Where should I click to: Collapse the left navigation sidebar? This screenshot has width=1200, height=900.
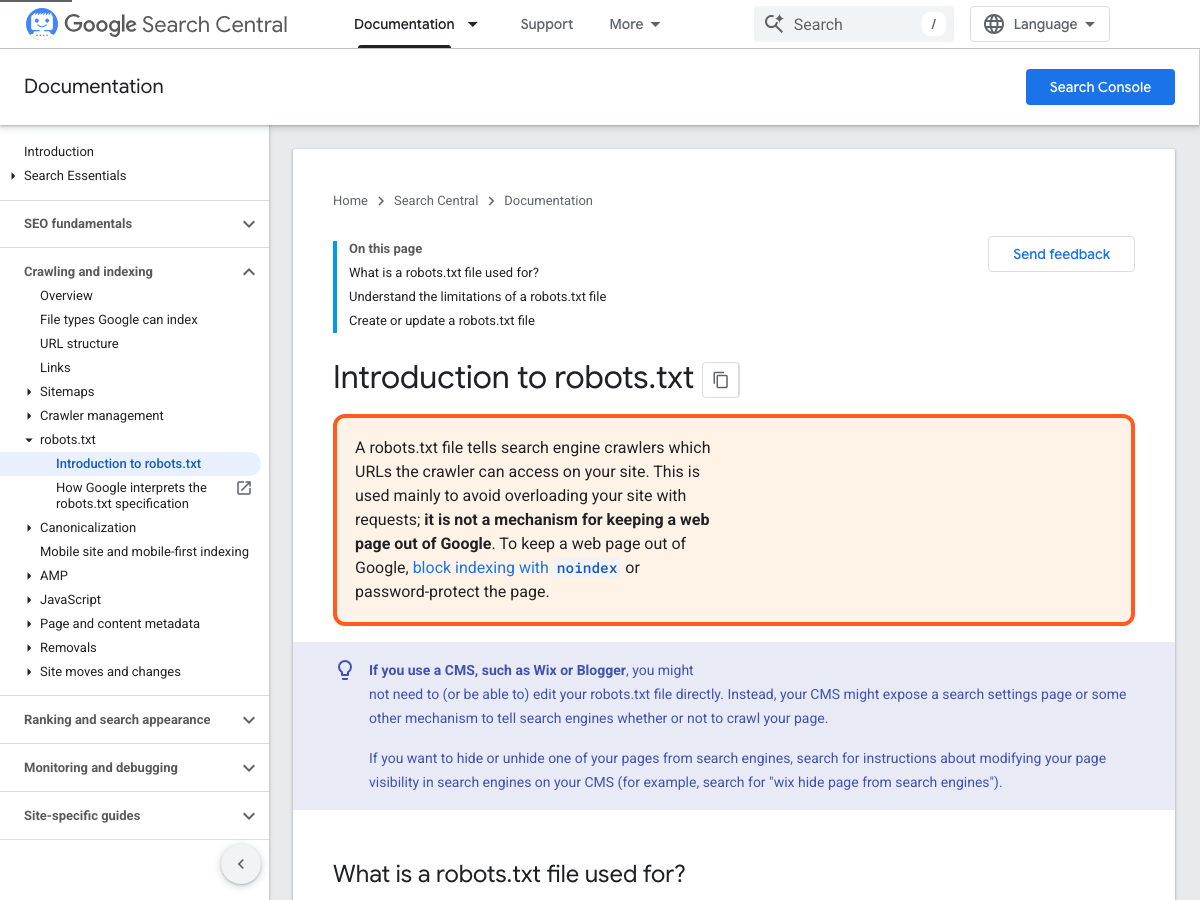pyautogui.click(x=241, y=864)
